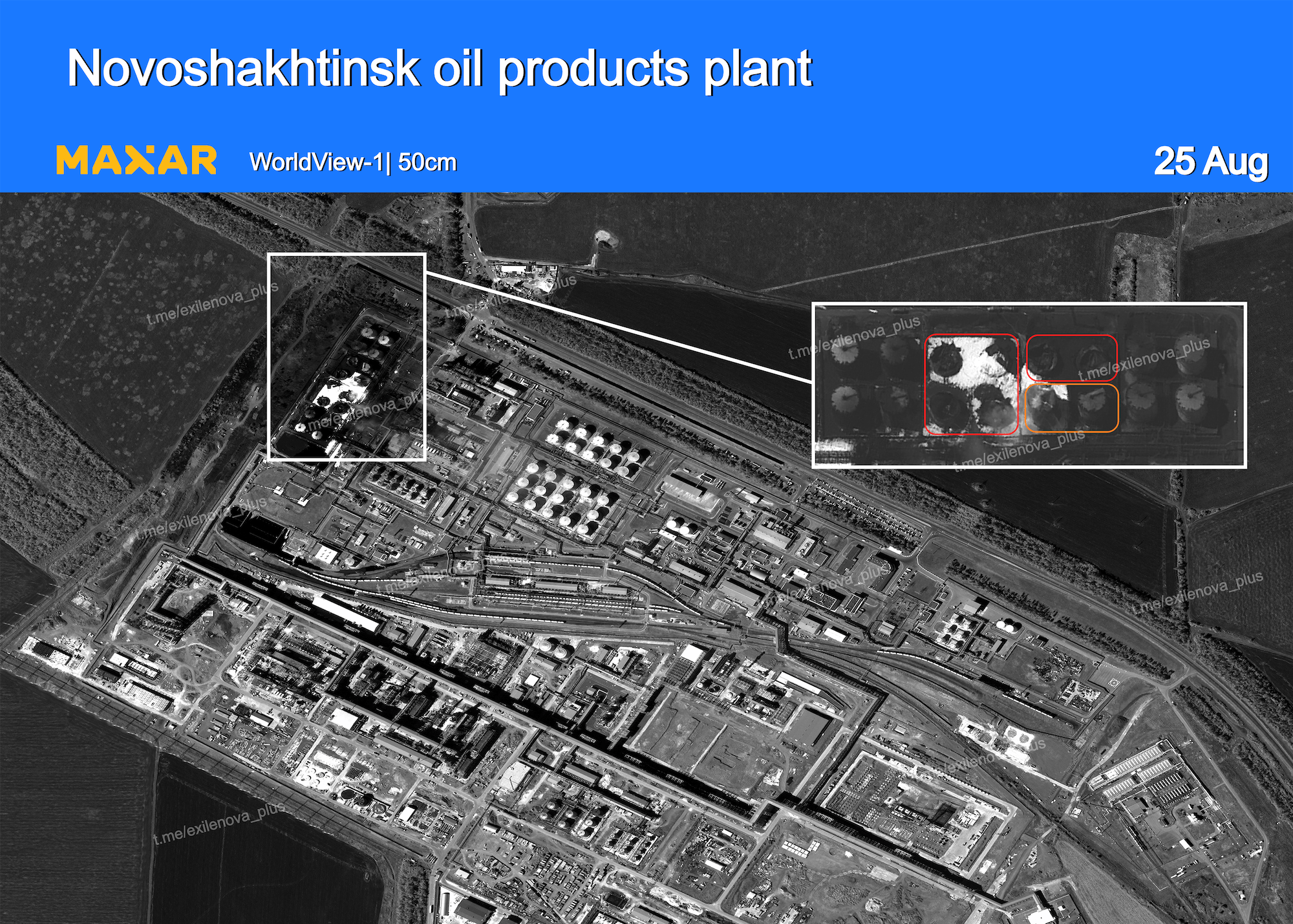Screen dimensions: 1293x924
Task: Click the t.me/exilenova_plus watermark at top left field
Action: (212, 303)
